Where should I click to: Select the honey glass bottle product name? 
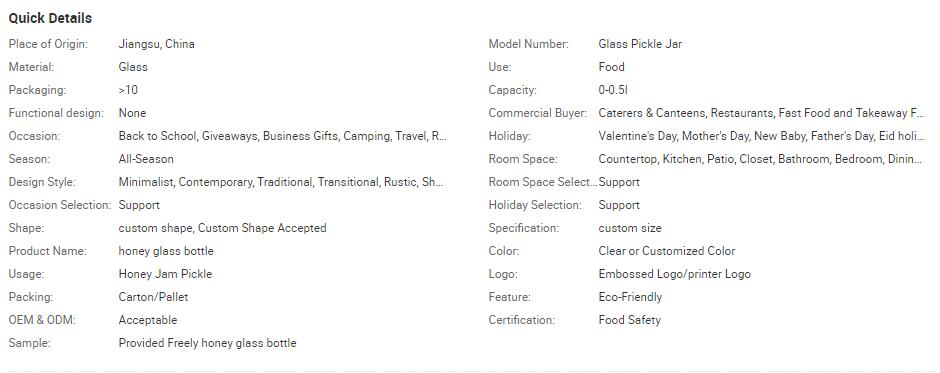point(166,251)
